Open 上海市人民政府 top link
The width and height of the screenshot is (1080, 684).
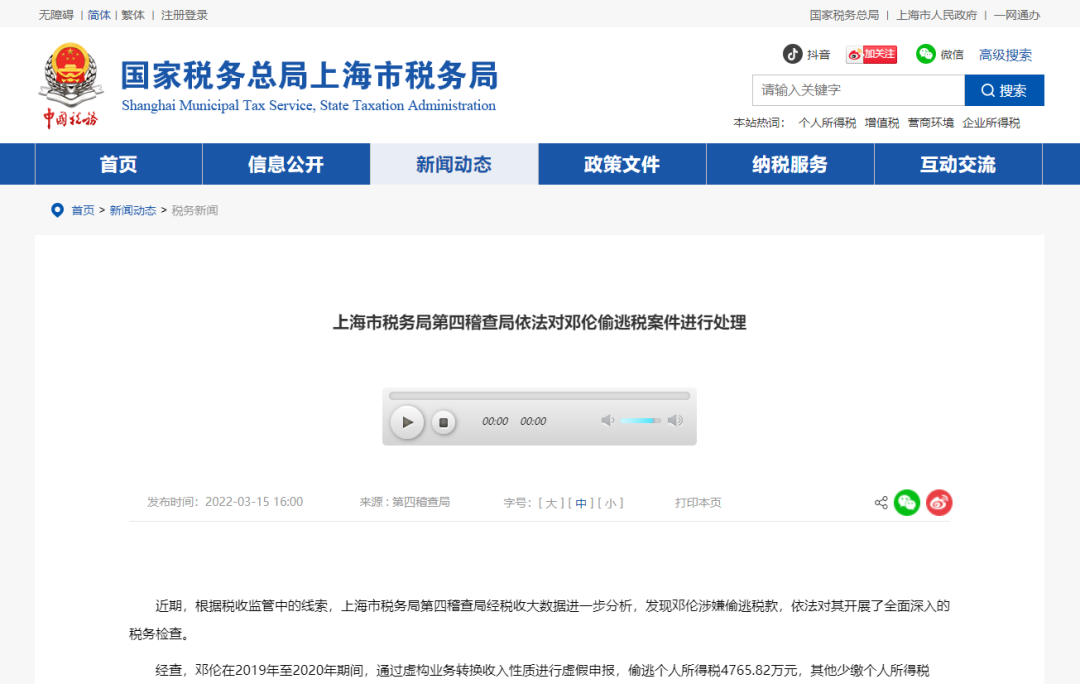(936, 15)
